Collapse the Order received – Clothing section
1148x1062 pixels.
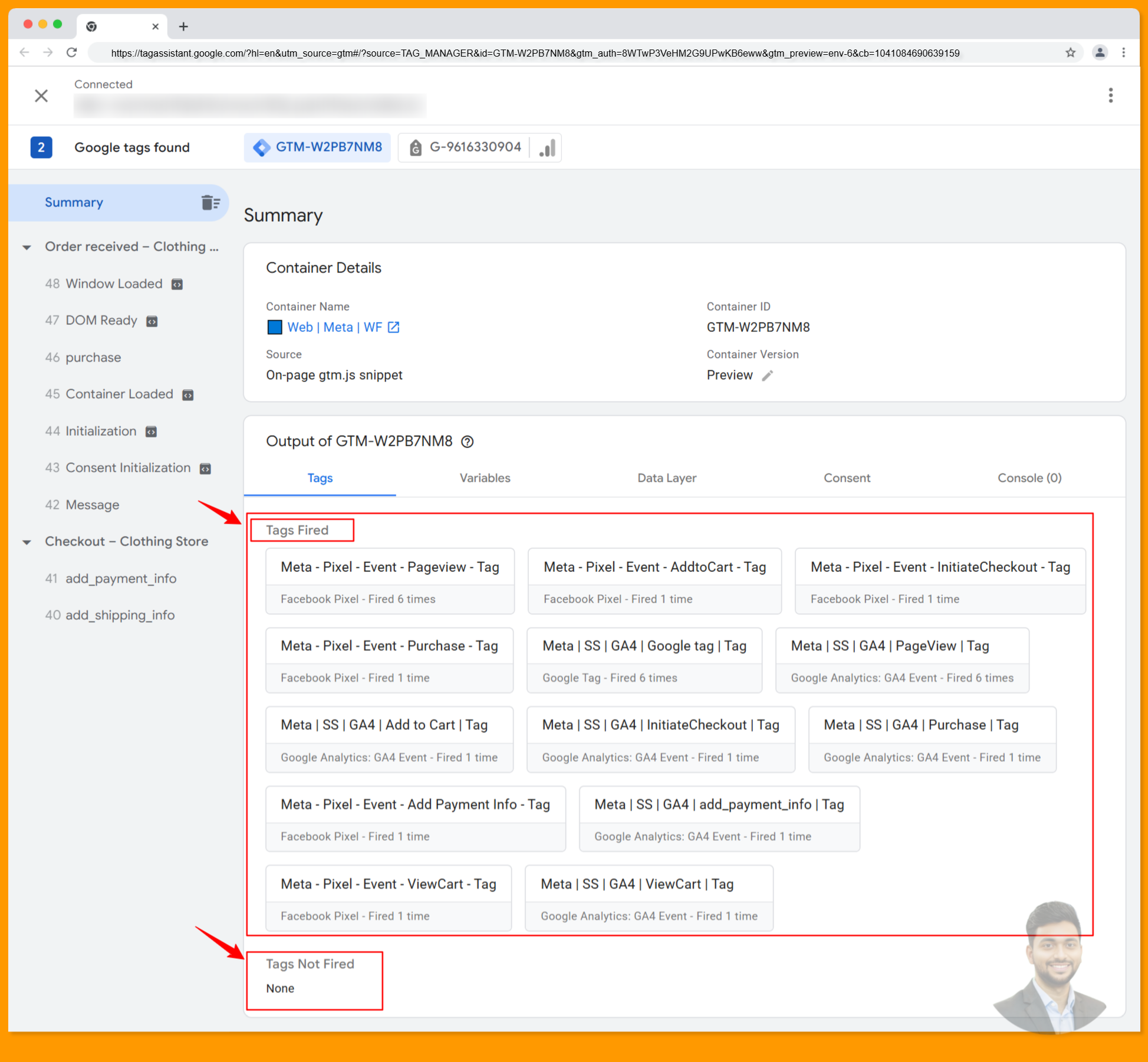pos(27,247)
